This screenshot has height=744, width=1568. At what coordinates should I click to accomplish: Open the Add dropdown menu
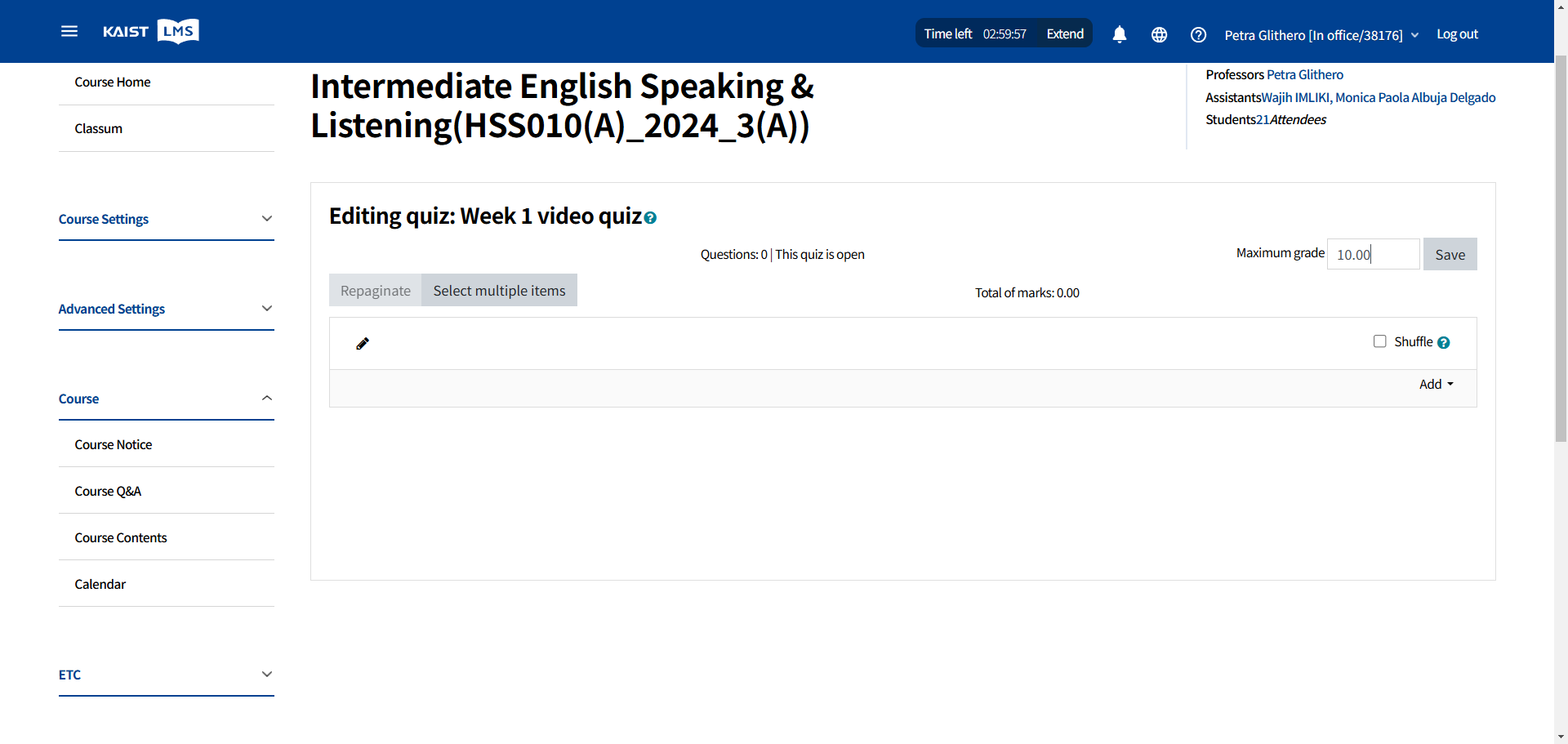pyautogui.click(x=1436, y=384)
